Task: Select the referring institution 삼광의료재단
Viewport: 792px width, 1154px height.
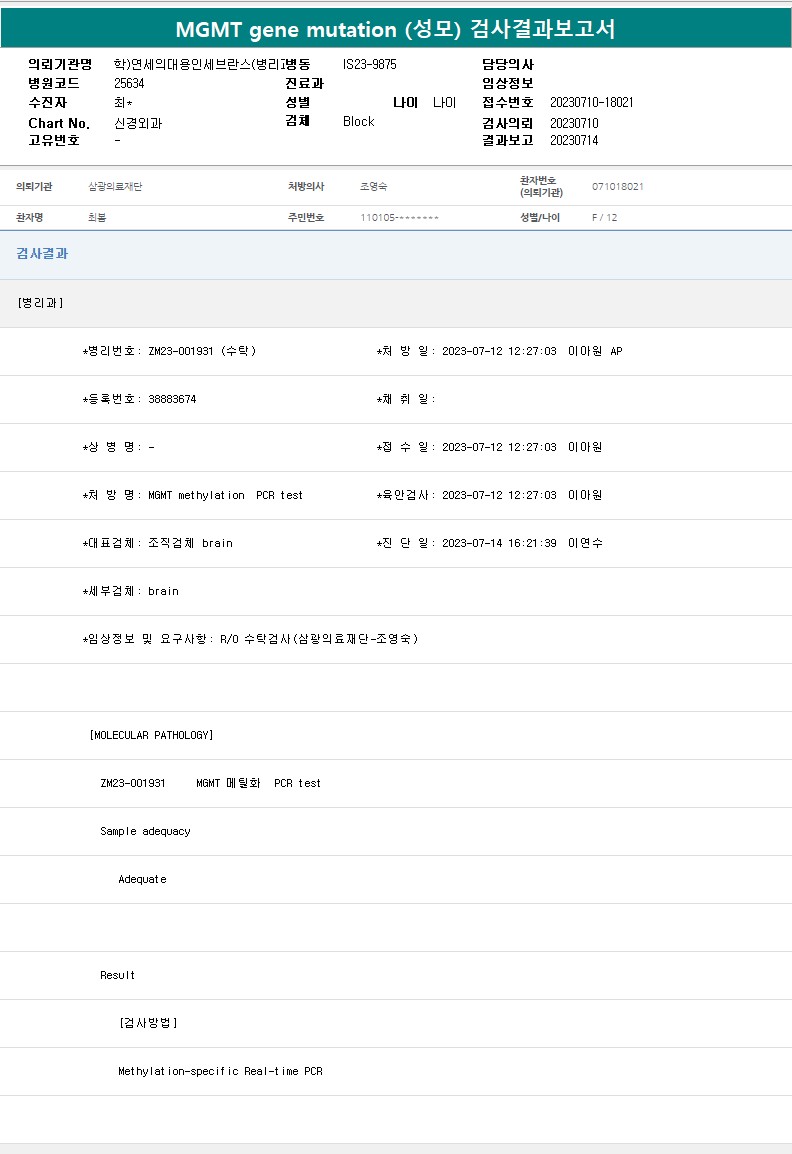Action: 115,186
